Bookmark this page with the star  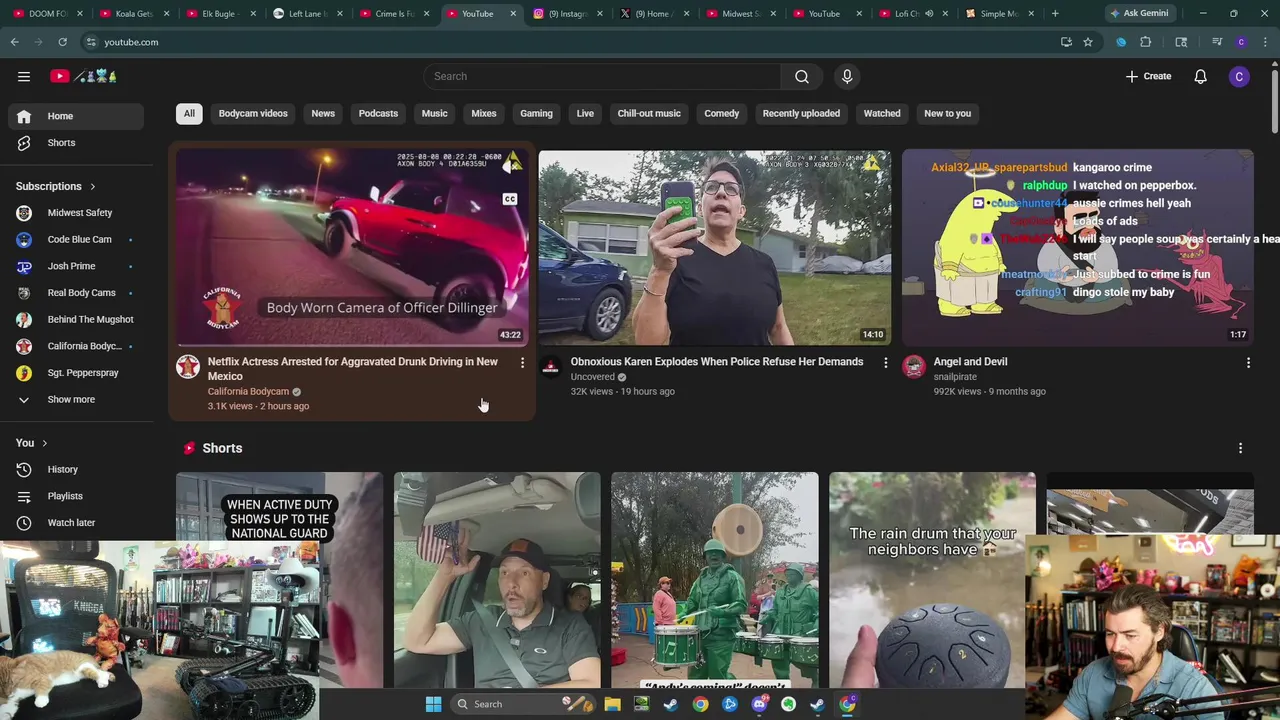point(1088,42)
